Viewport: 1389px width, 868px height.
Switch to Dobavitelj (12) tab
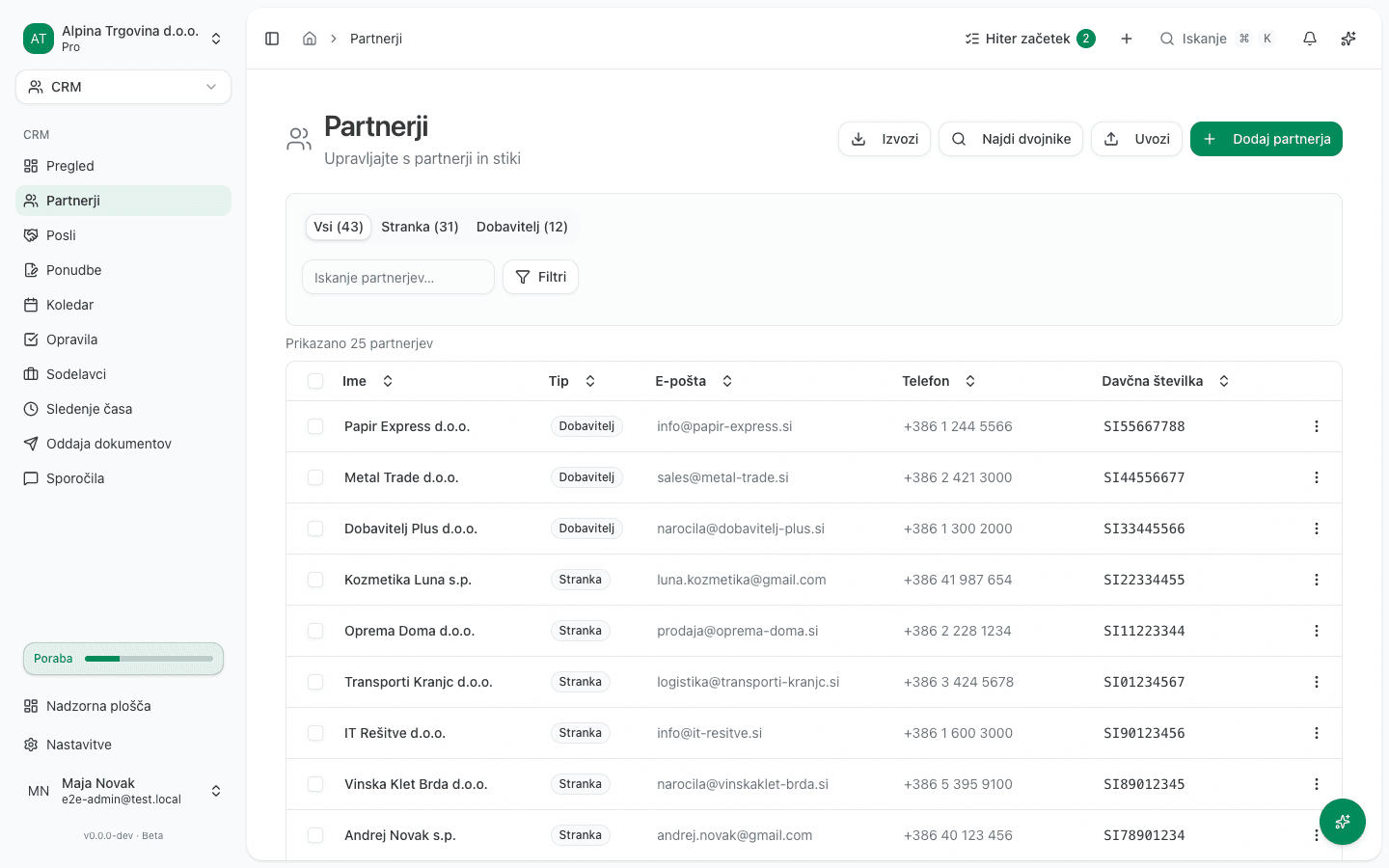pyautogui.click(x=522, y=227)
